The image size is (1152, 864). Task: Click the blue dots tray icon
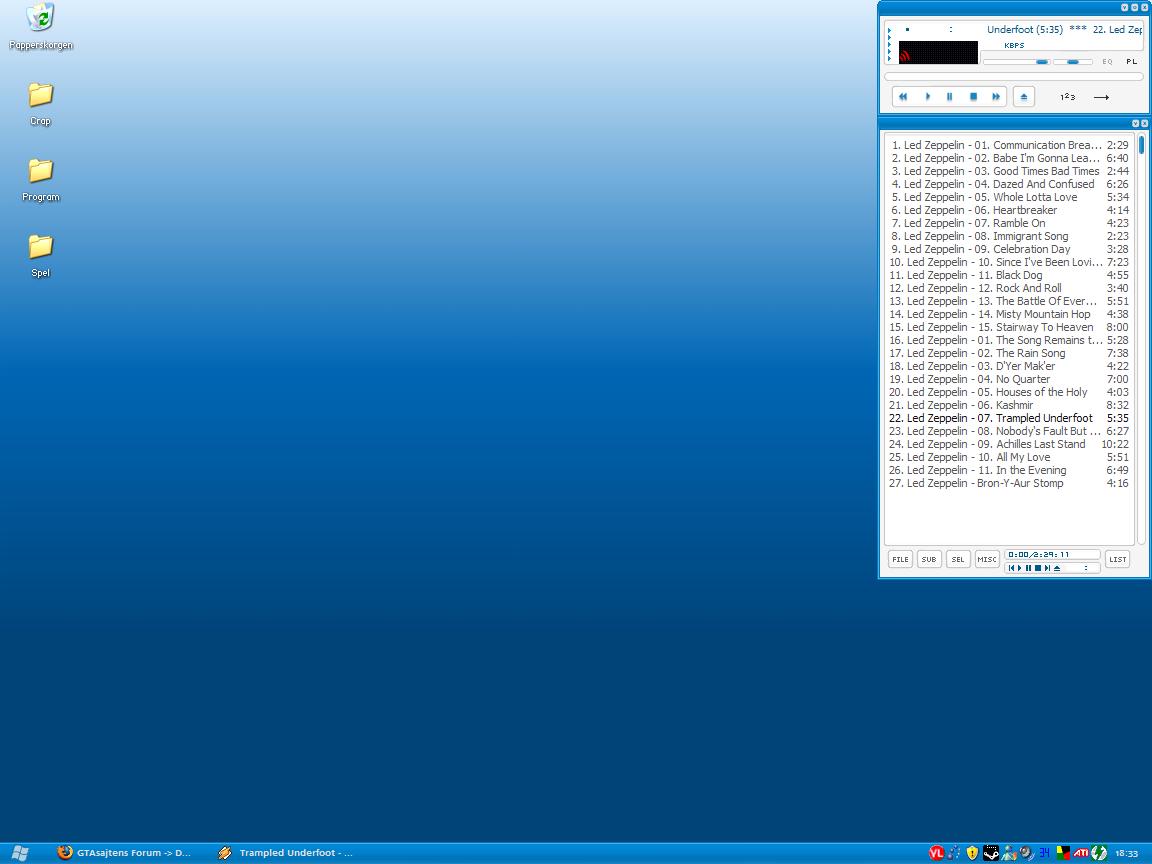[954, 853]
